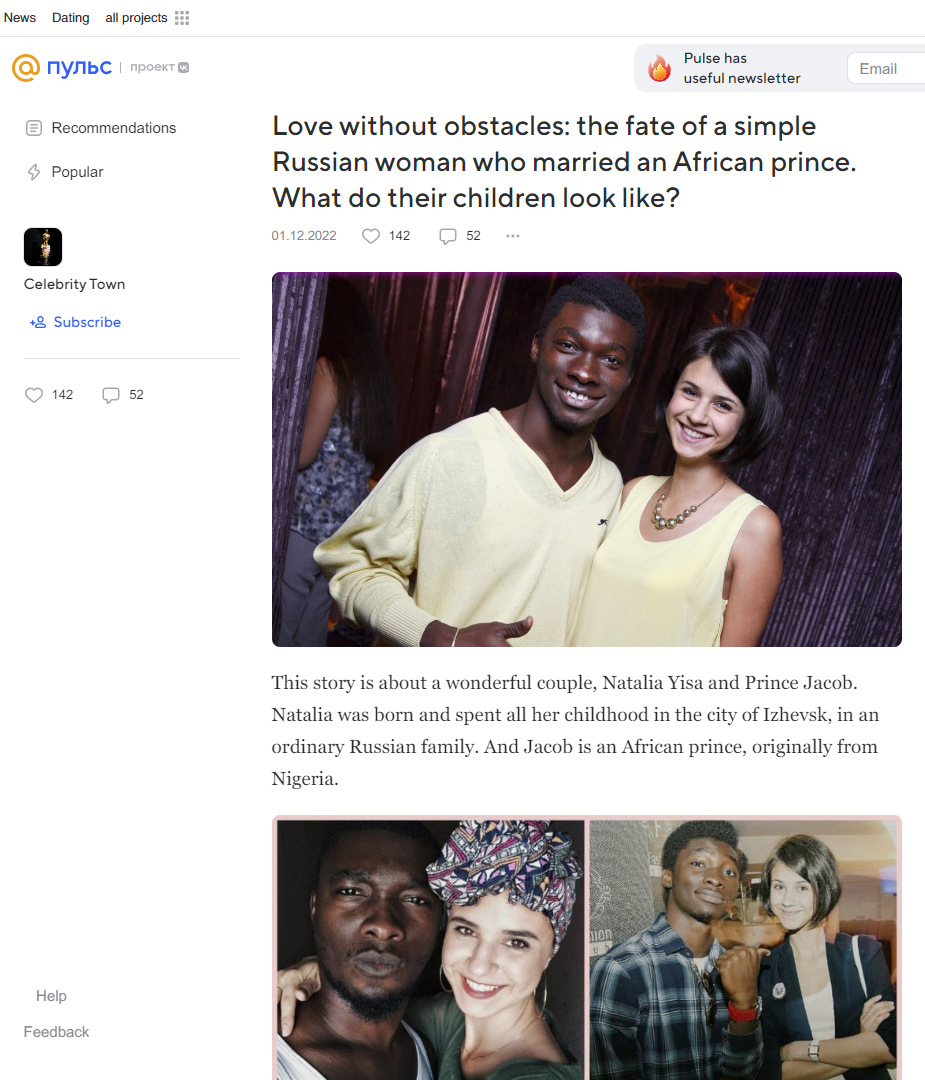Like the article via sidebar heart icon
This screenshot has width=925, height=1080.
tap(34, 395)
